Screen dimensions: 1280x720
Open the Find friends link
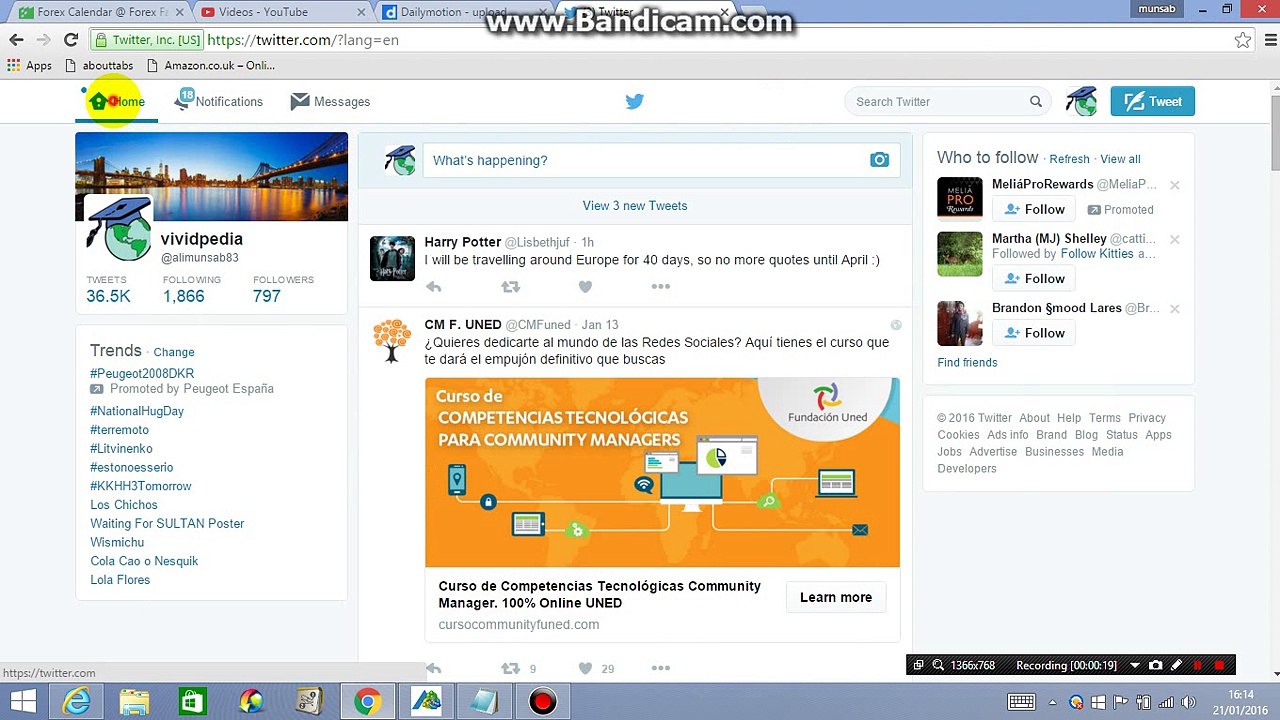pos(967,363)
